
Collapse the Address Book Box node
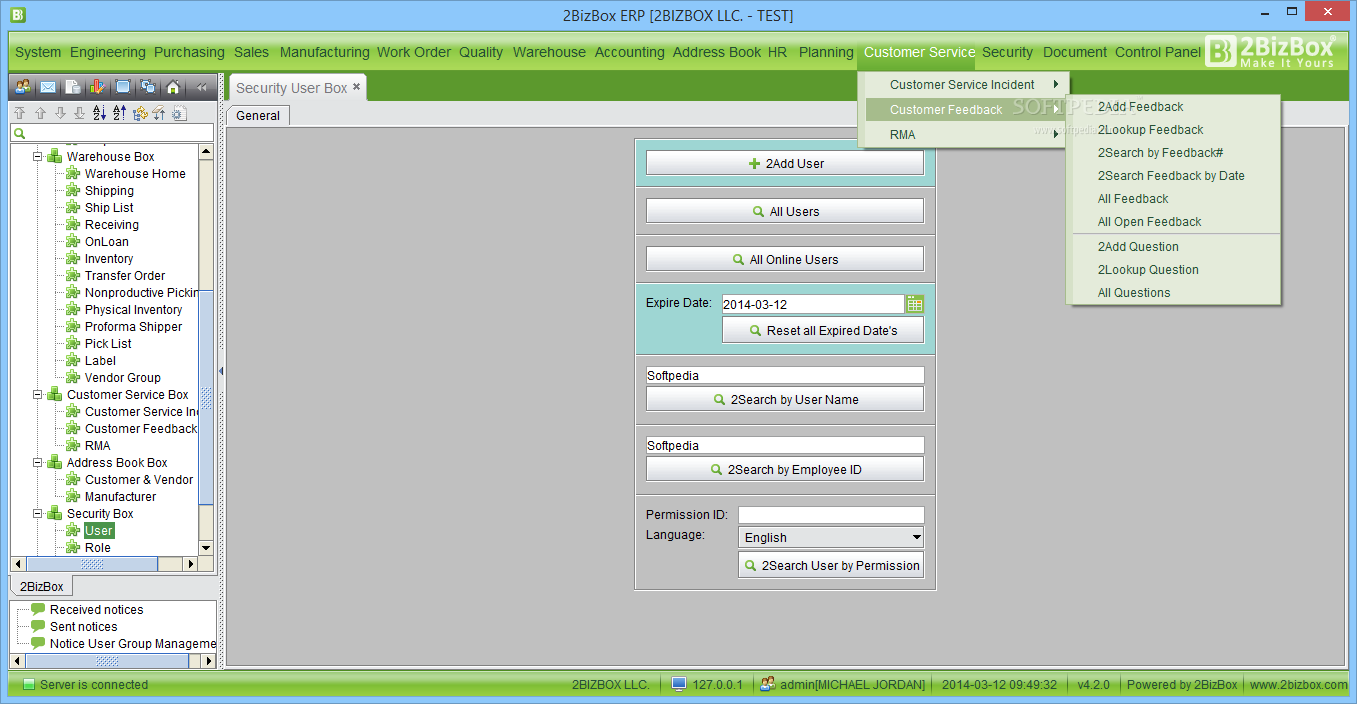click(38, 463)
